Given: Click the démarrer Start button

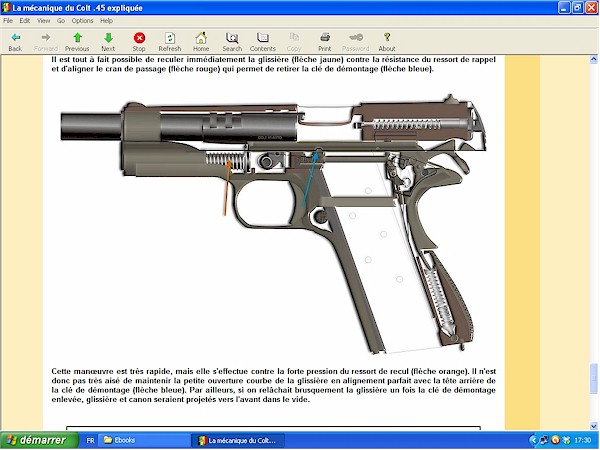Looking at the screenshot, I should 39,440.
